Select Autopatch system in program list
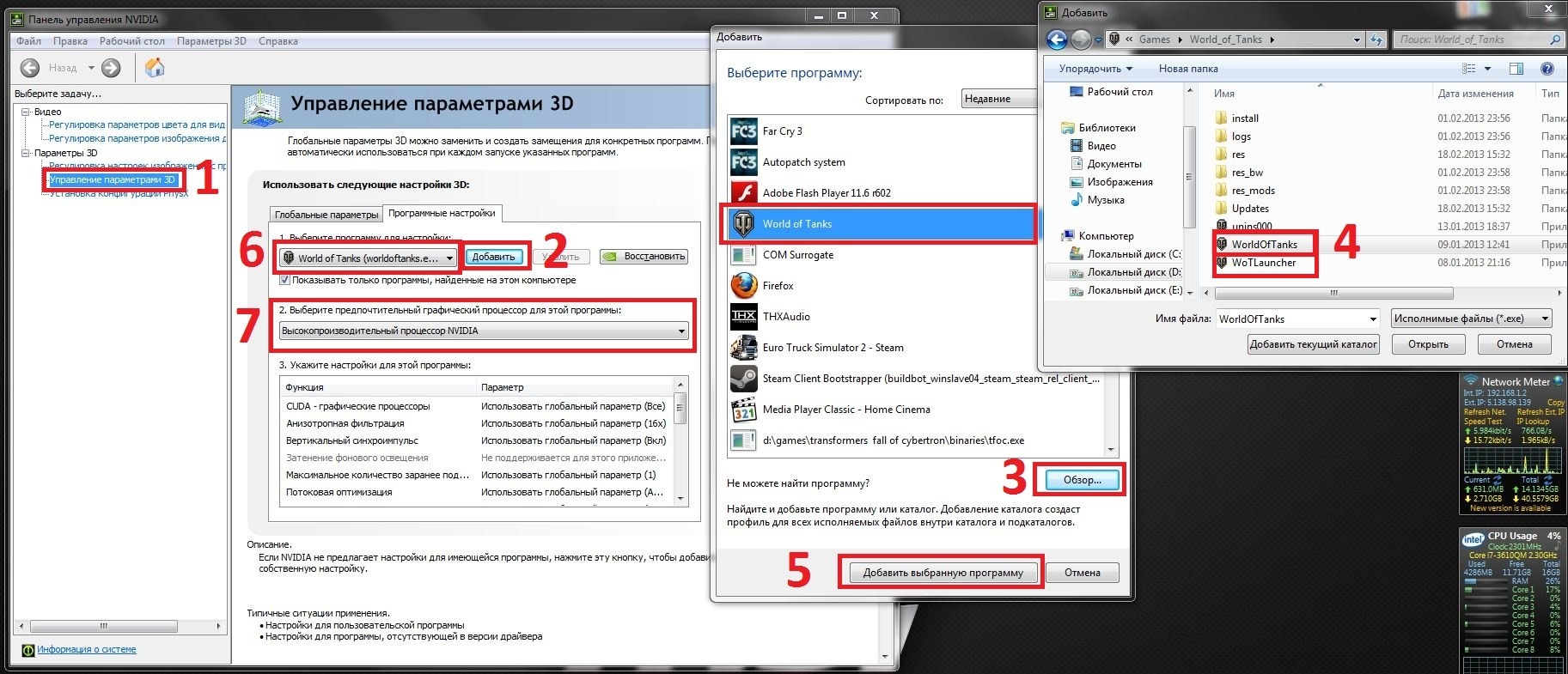 [916, 162]
